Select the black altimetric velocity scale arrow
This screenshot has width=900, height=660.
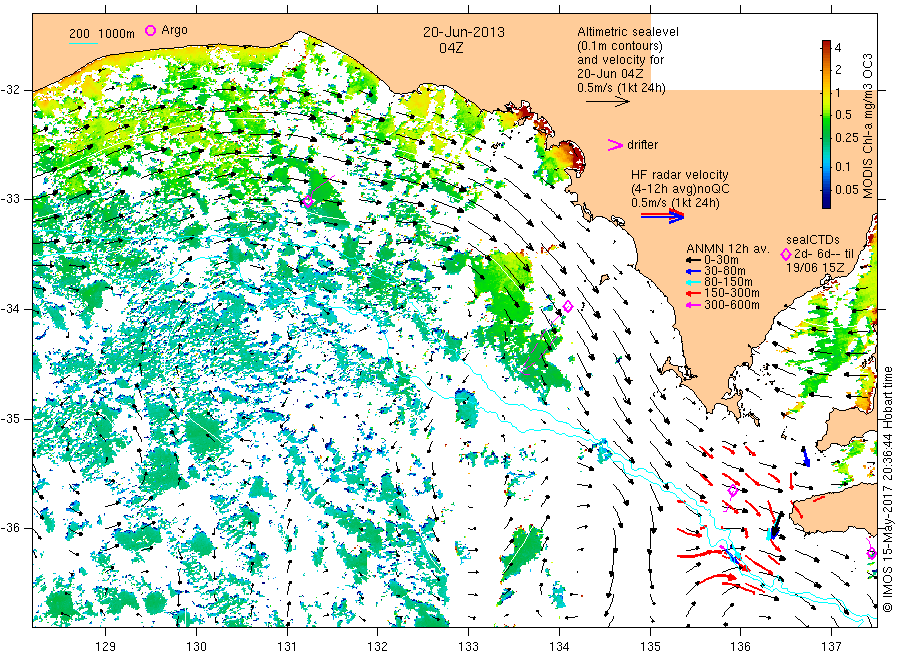coord(608,102)
